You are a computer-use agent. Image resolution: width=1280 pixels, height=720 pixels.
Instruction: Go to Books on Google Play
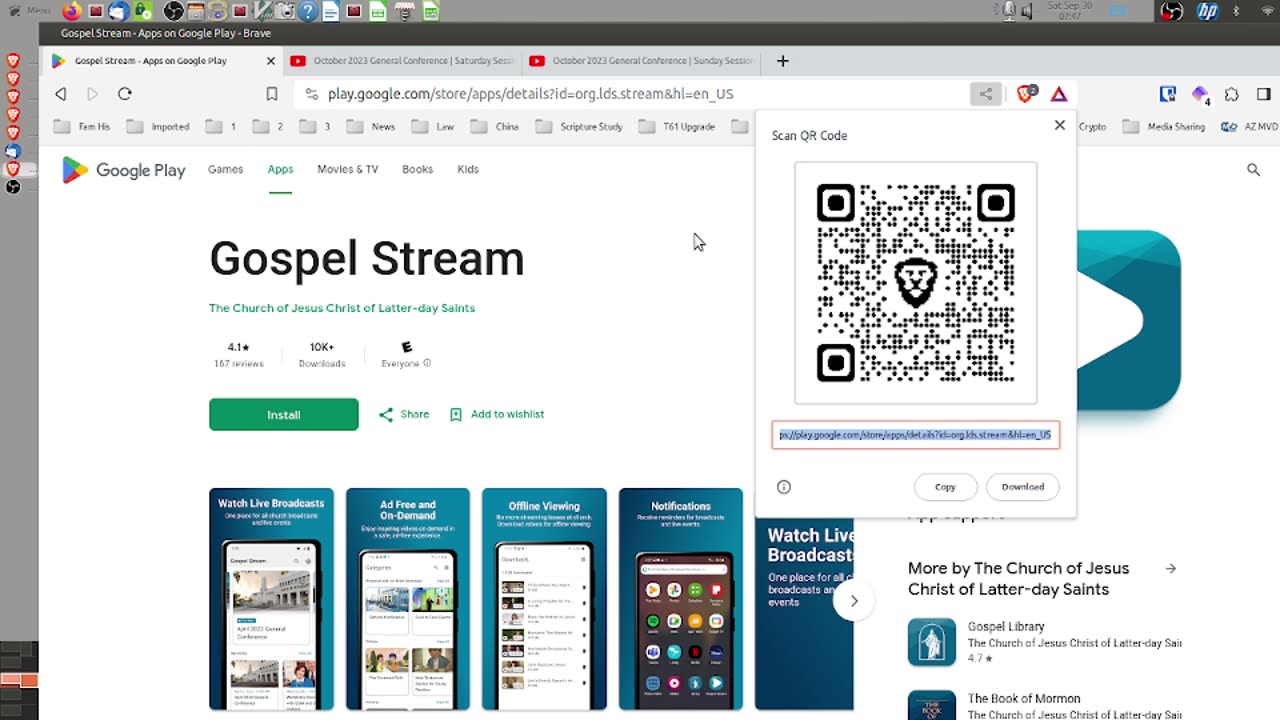[417, 169]
